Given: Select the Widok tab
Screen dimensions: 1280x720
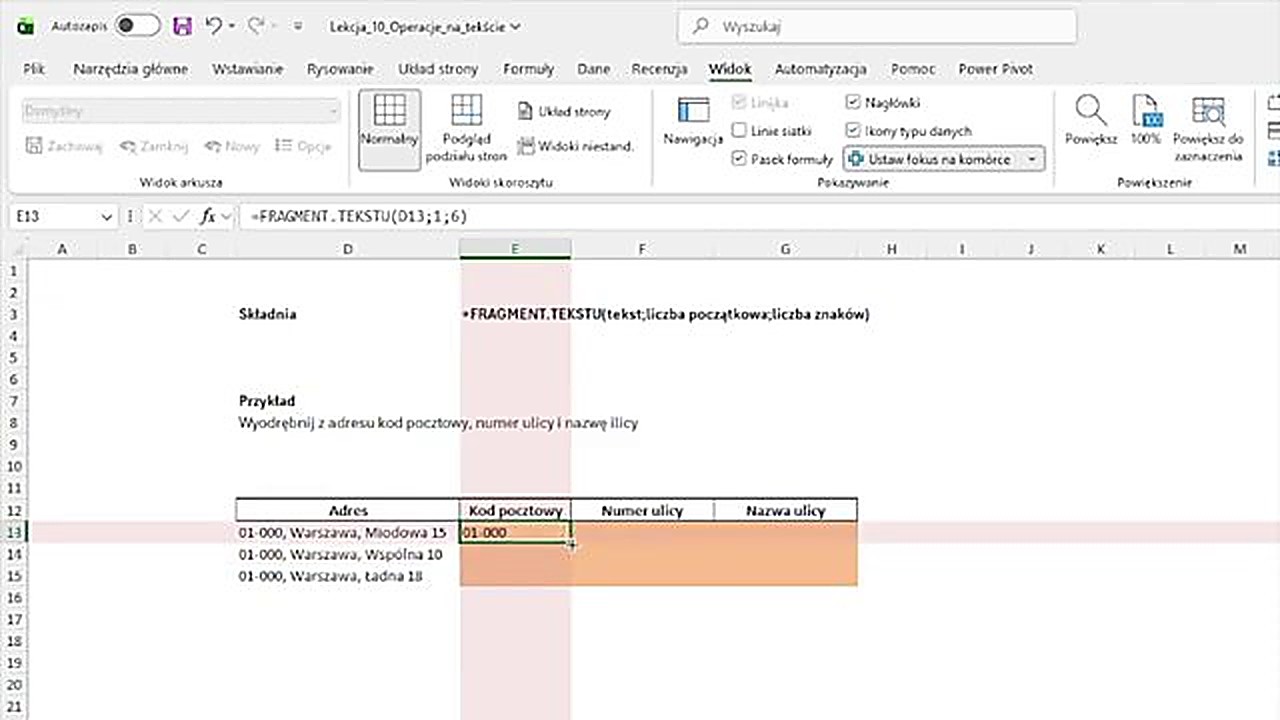Looking at the screenshot, I should 730,69.
